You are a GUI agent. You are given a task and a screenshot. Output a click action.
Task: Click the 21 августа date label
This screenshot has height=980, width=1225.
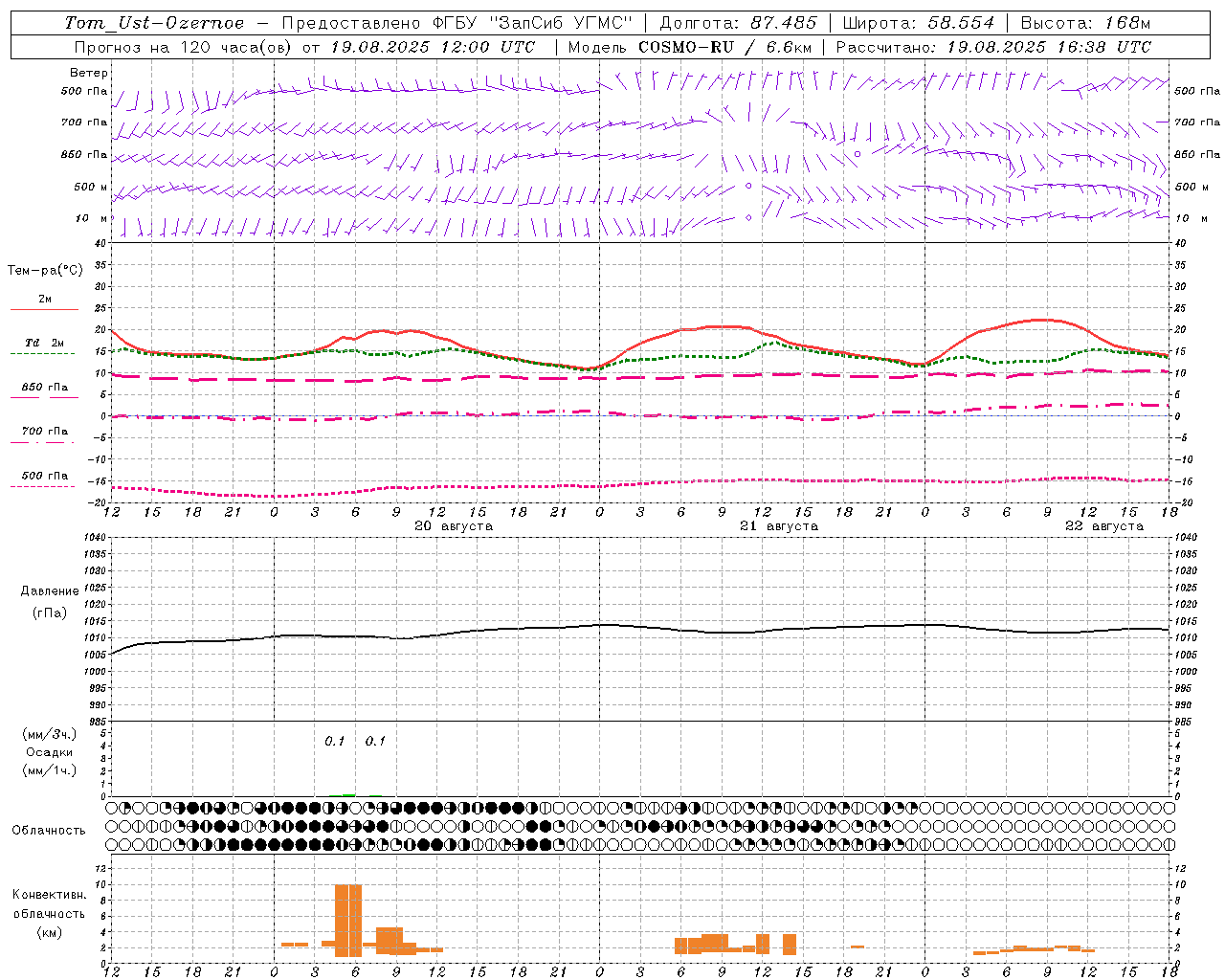(x=779, y=526)
